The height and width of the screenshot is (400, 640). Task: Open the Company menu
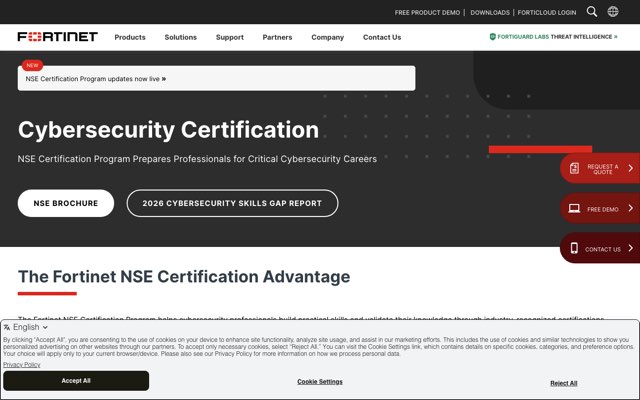pos(328,37)
